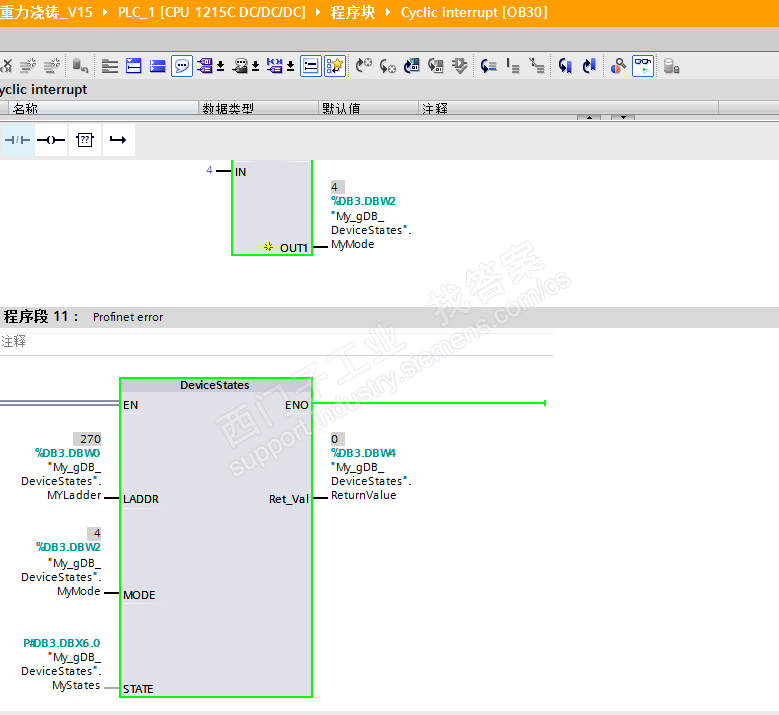Click the IN pin of the move box
Viewport: 779px width, 715px height.
[x=240, y=172]
